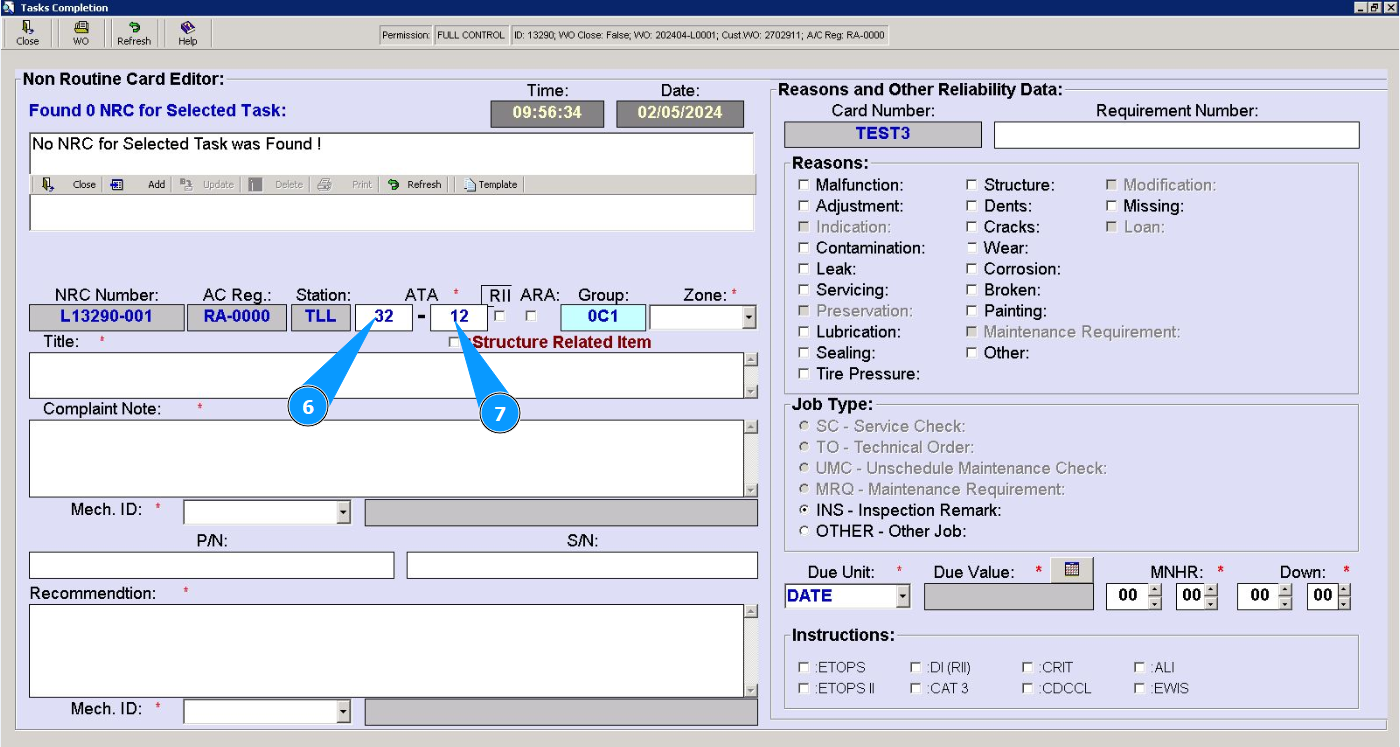The height and width of the screenshot is (747, 1400).
Task: Click the Requirement Number input field
Action: 1176,135
